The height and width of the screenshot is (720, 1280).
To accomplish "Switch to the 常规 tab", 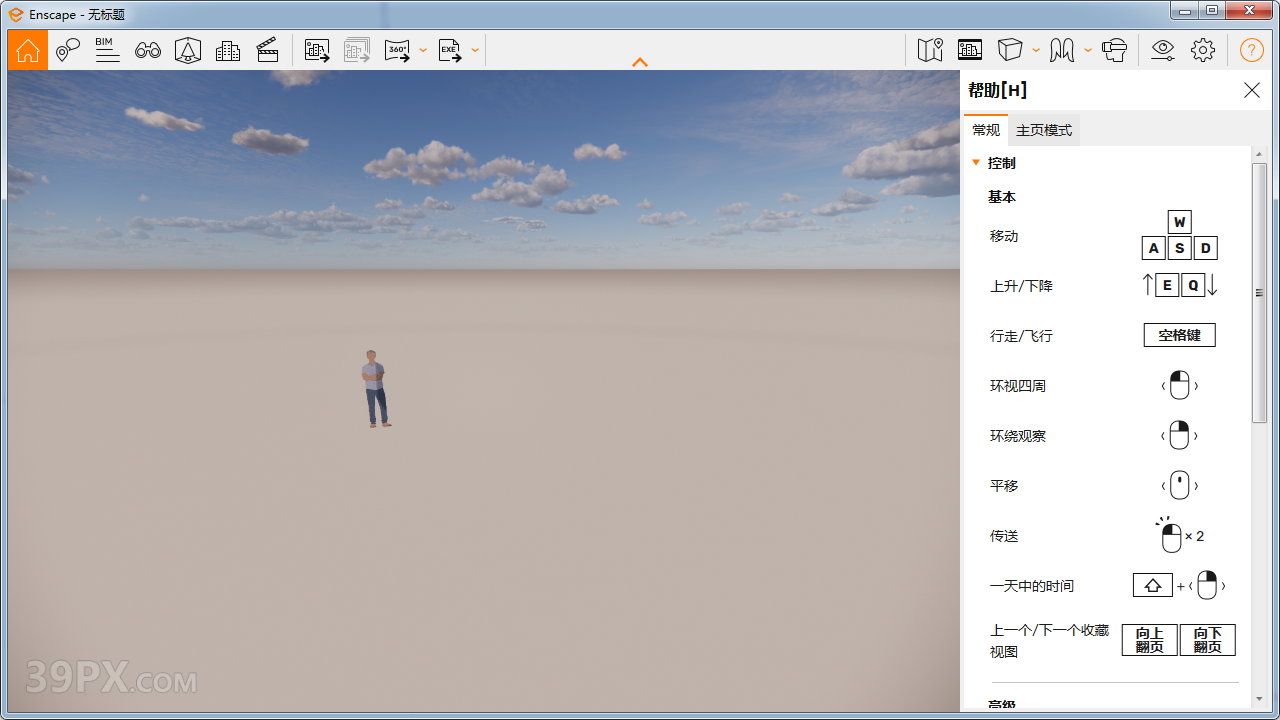I will [x=985, y=129].
